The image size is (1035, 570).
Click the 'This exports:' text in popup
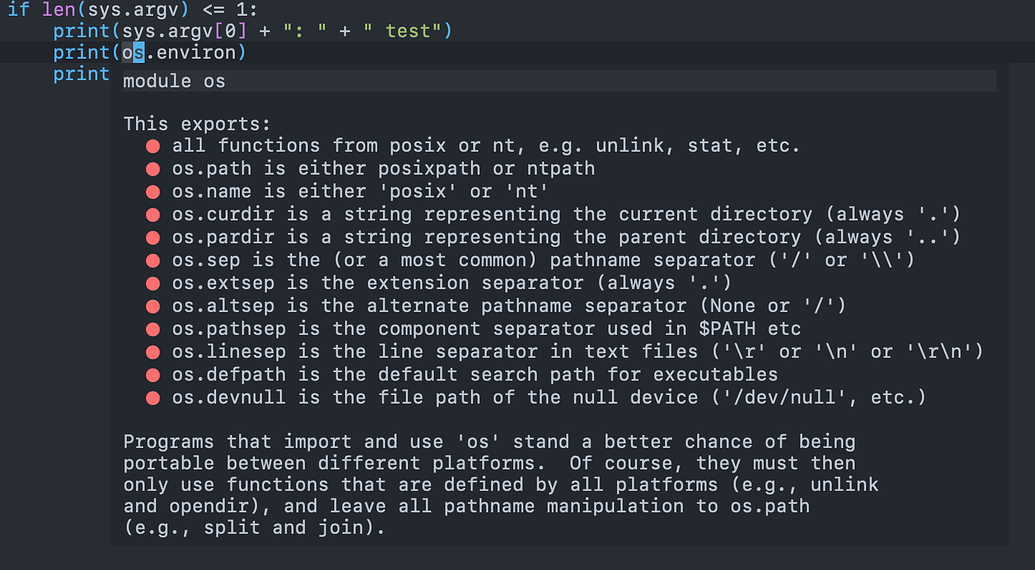coord(197,124)
